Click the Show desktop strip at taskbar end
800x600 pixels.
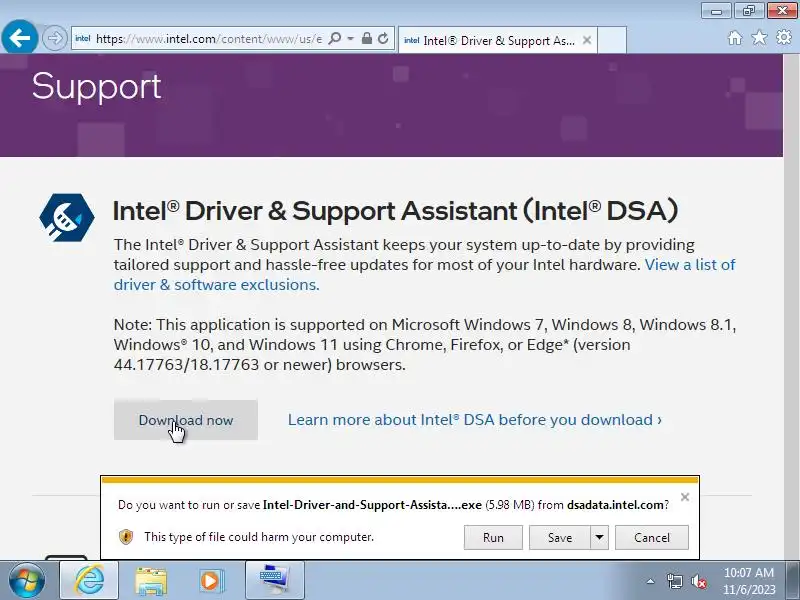[793, 581]
